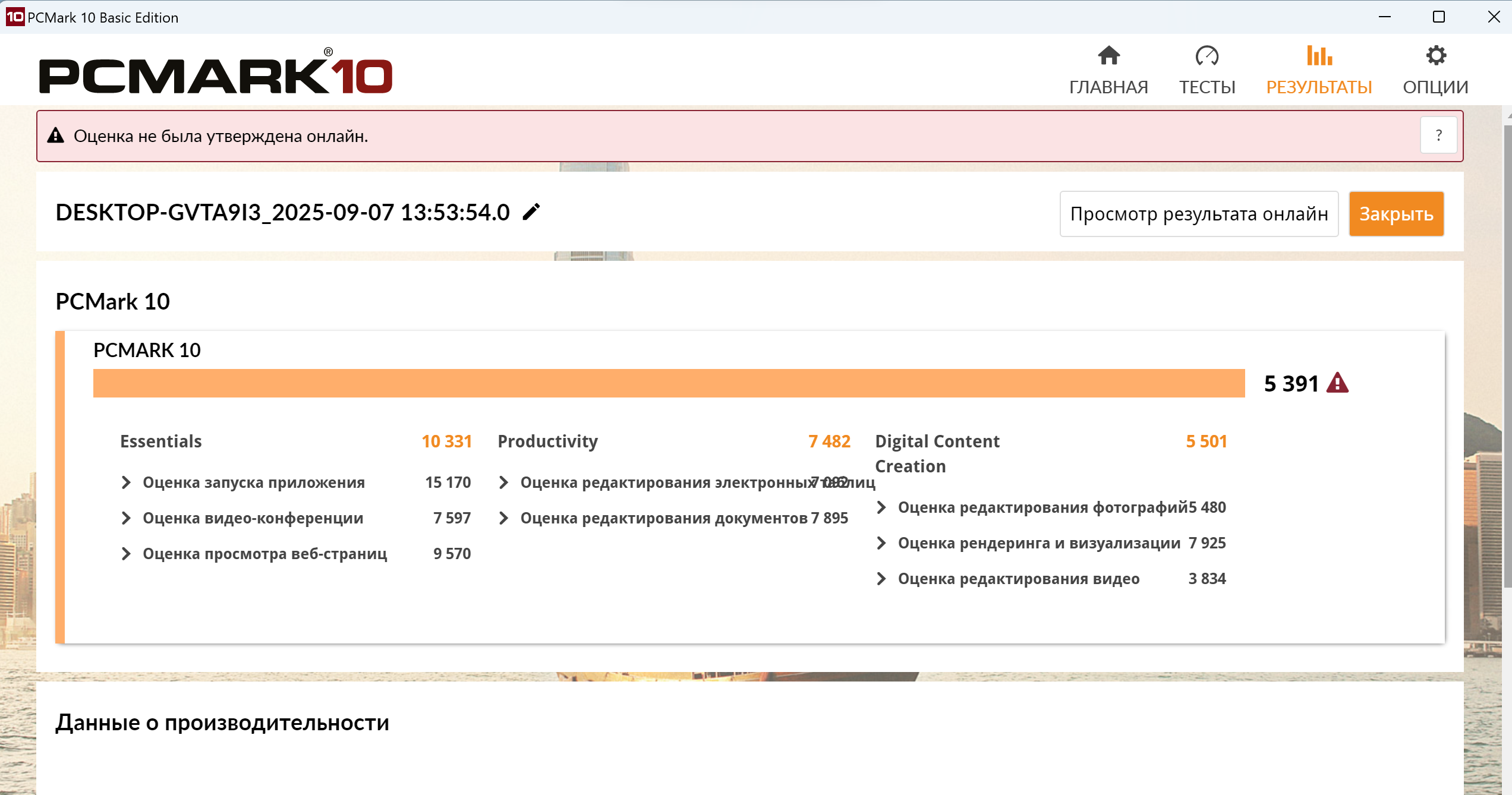Click the orange PCMark 10 score bar

669,383
